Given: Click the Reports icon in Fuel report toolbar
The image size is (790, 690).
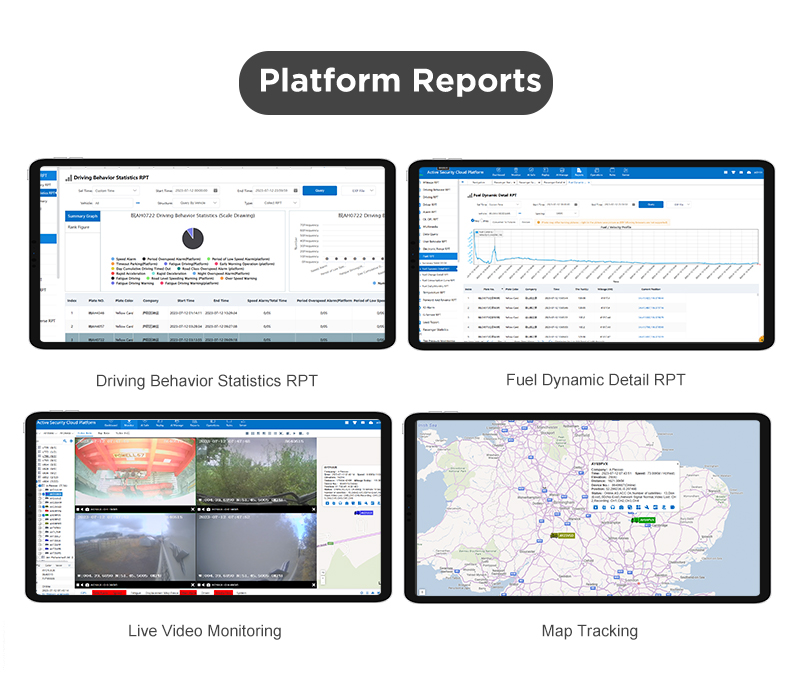Looking at the screenshot, I should [577, 172].
